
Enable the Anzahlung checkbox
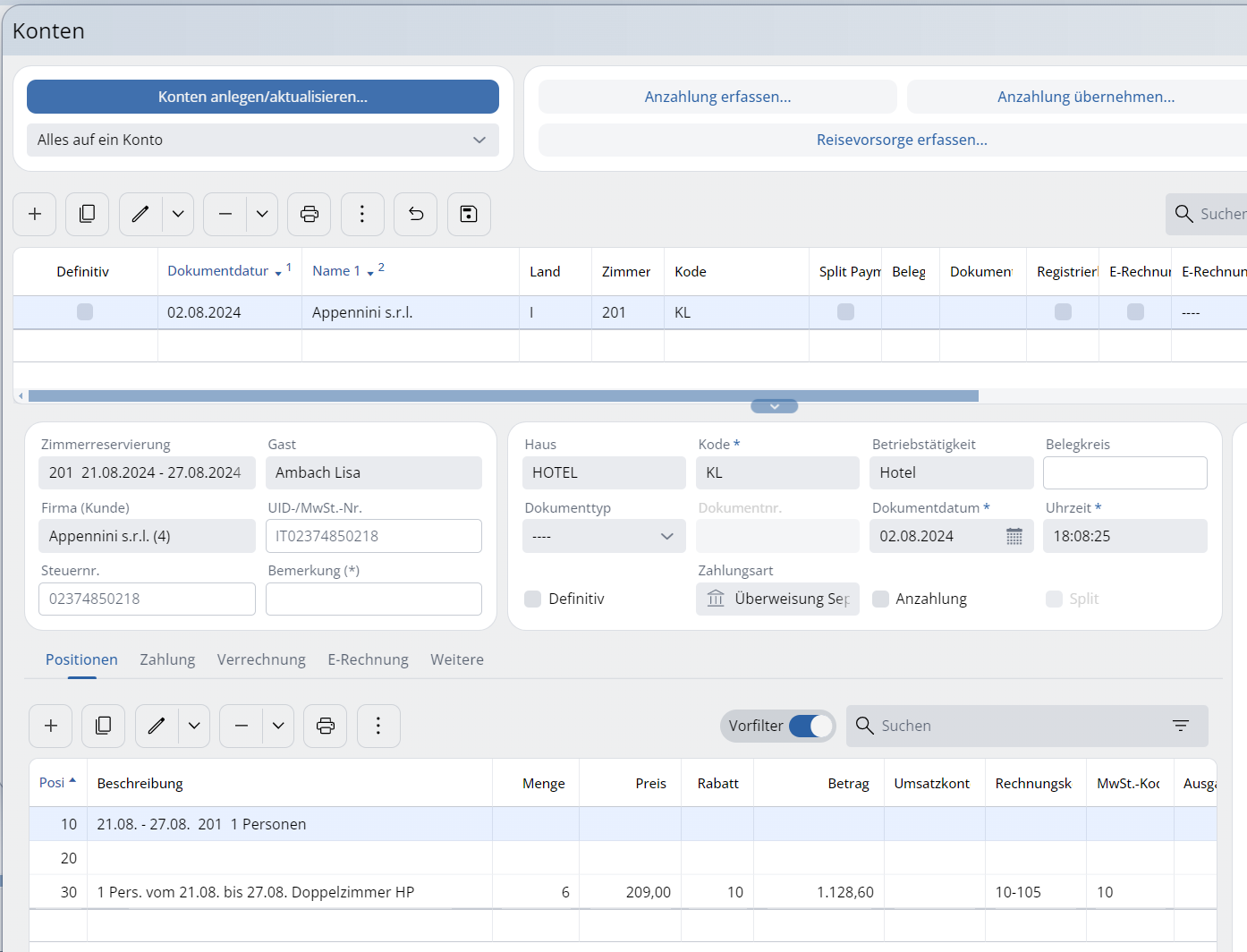tap(881, 599)
